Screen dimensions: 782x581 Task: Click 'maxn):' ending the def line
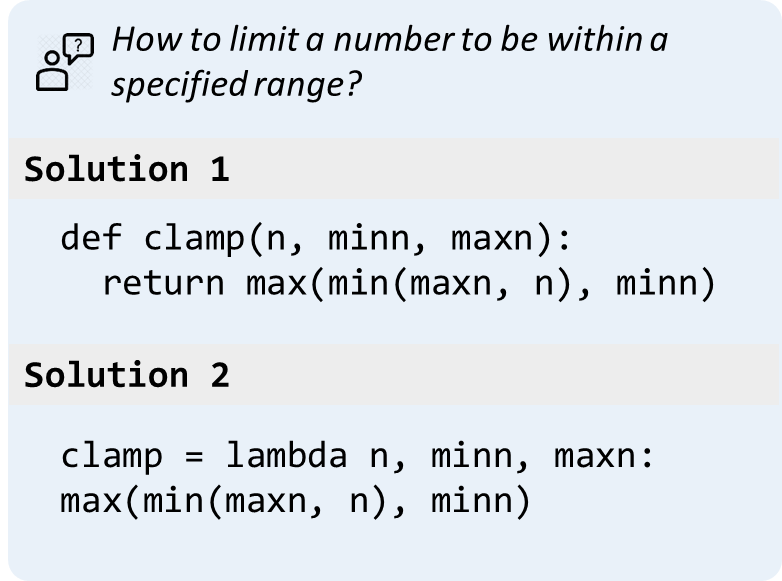coord(513,238)
